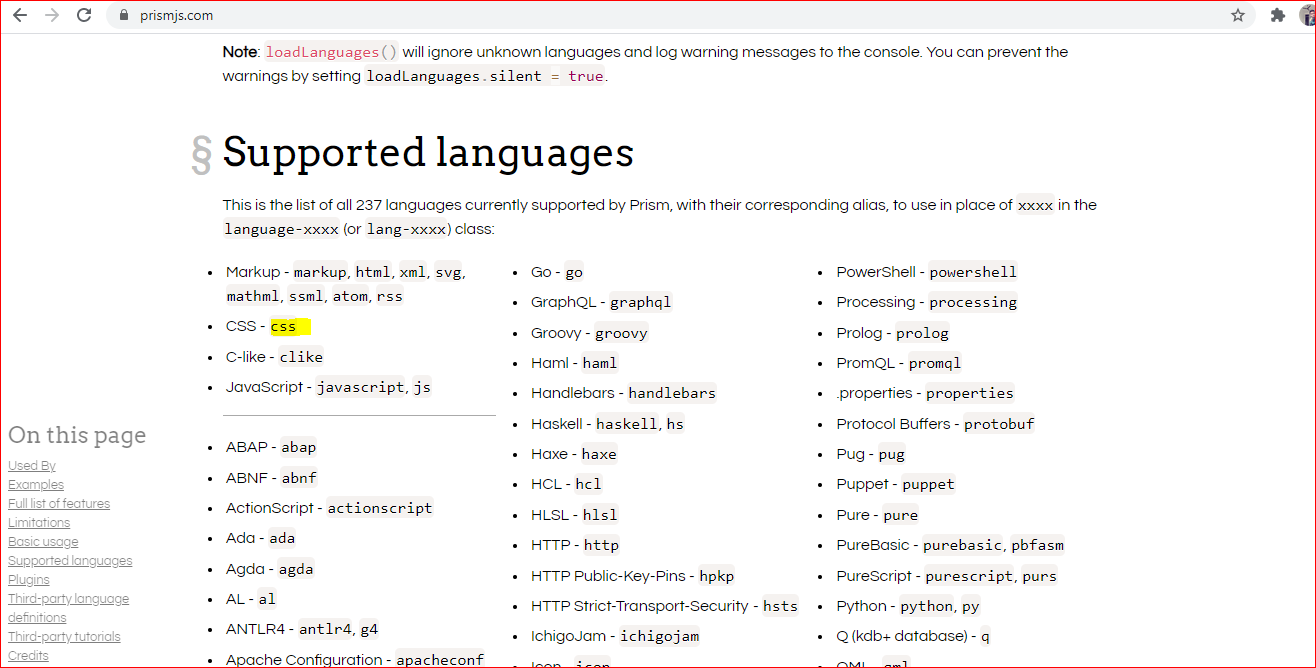Select the python alias code

tap(927, 606)
